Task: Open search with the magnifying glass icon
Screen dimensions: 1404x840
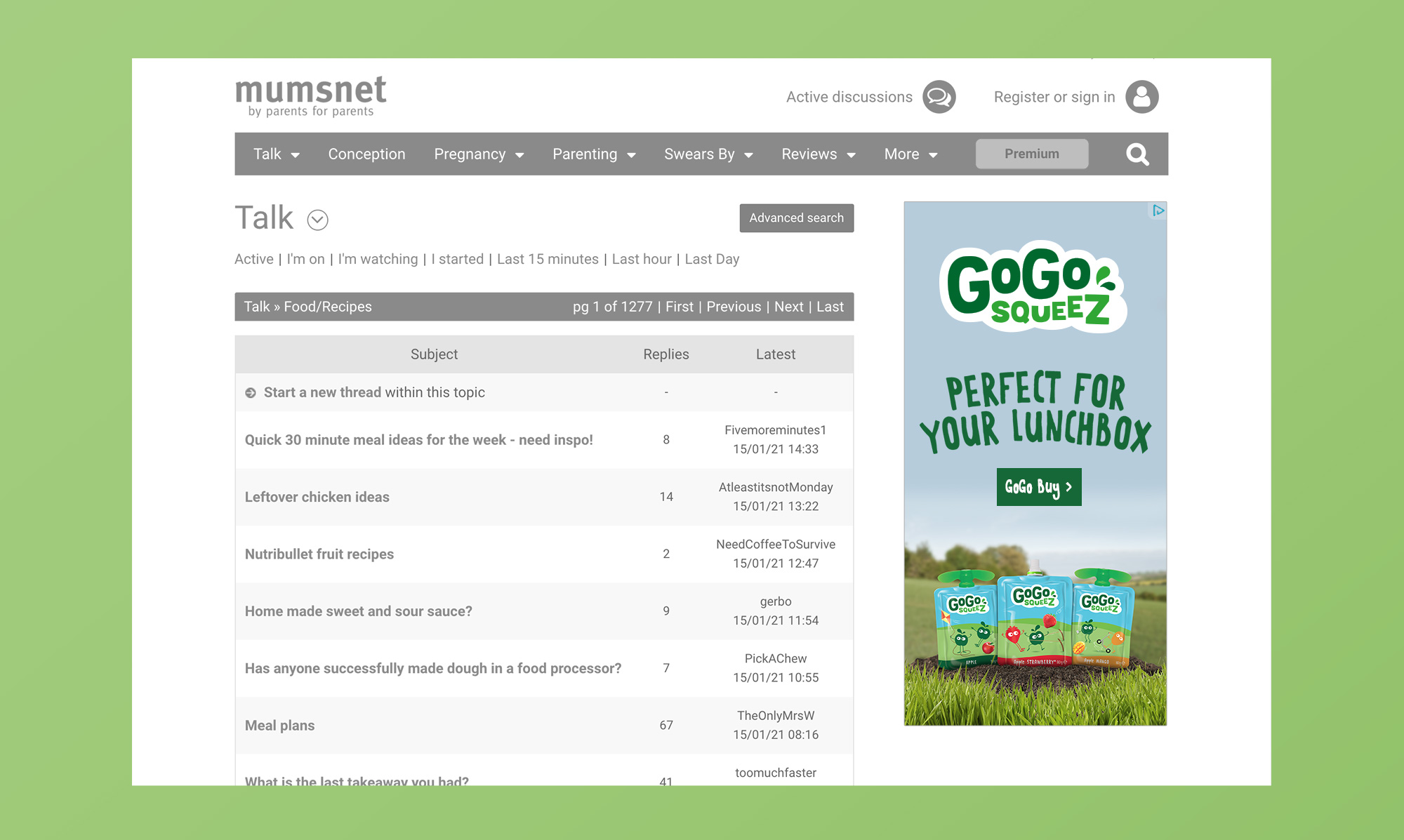Action: point(1137,154)
